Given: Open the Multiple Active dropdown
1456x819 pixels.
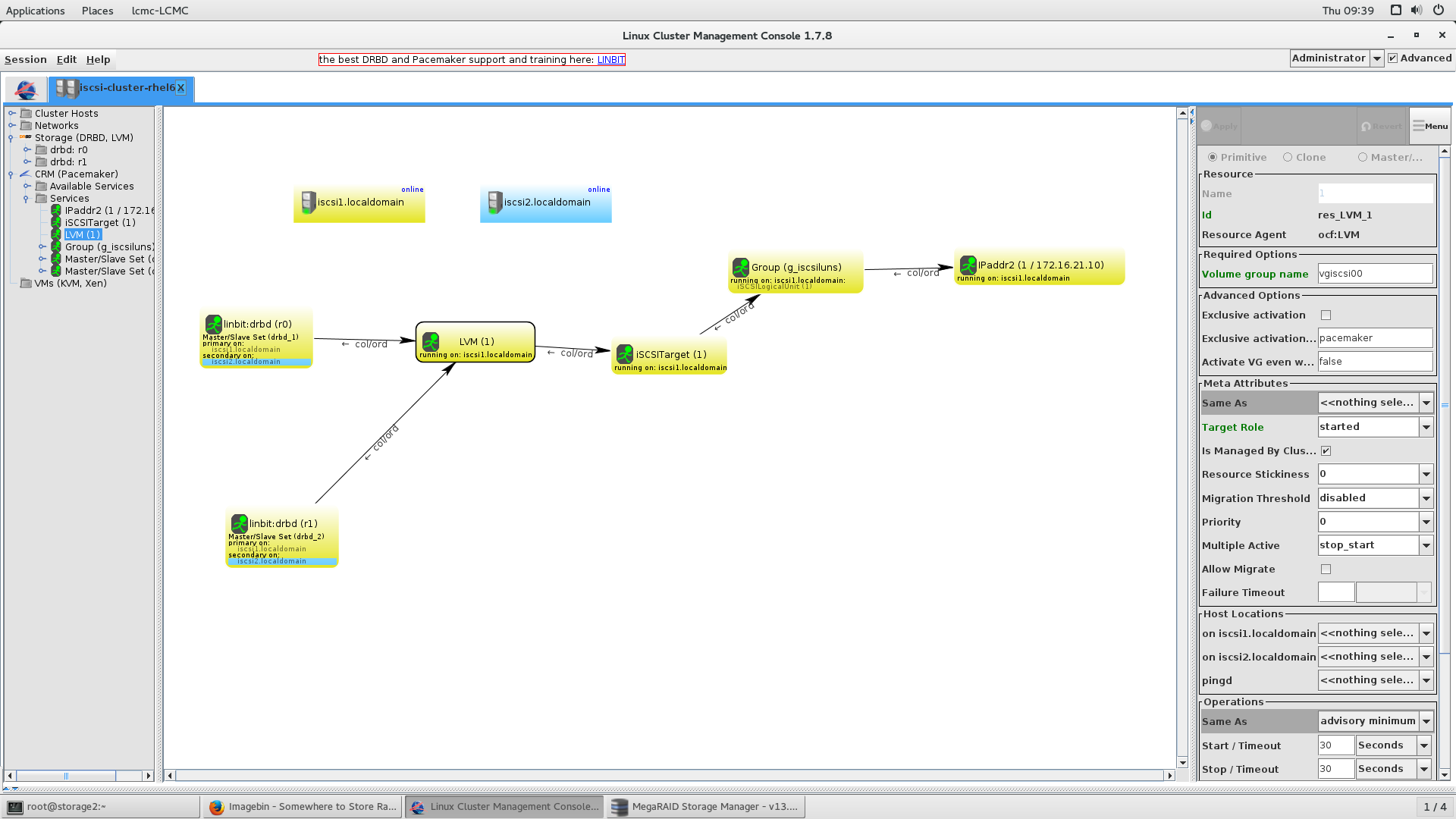Looking at the screenshot, I should [x=1426, y=545].
